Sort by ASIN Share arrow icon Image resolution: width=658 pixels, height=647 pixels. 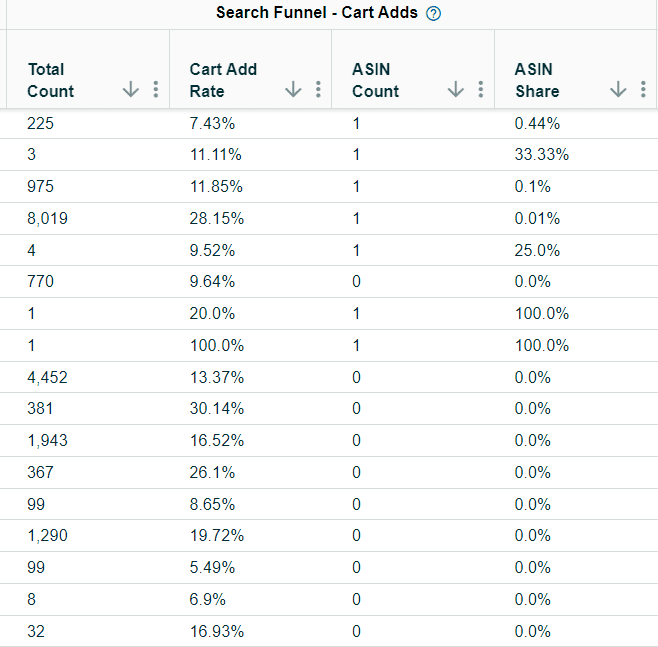[x=618, y=90]
